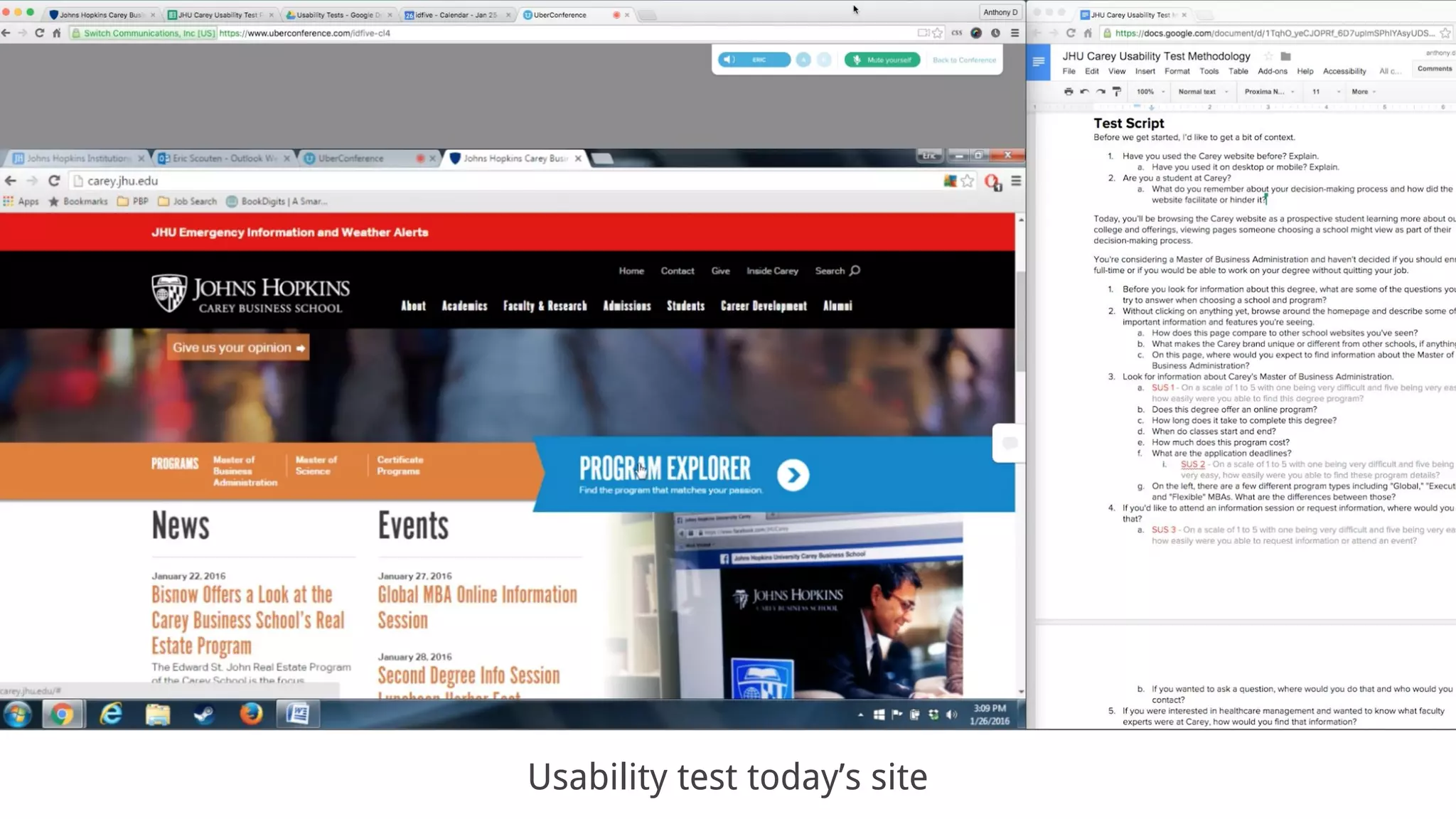Screen dimensions: 1456x819
Task: Open Steam from the Windows taskbar
Action: click(205, 714)
